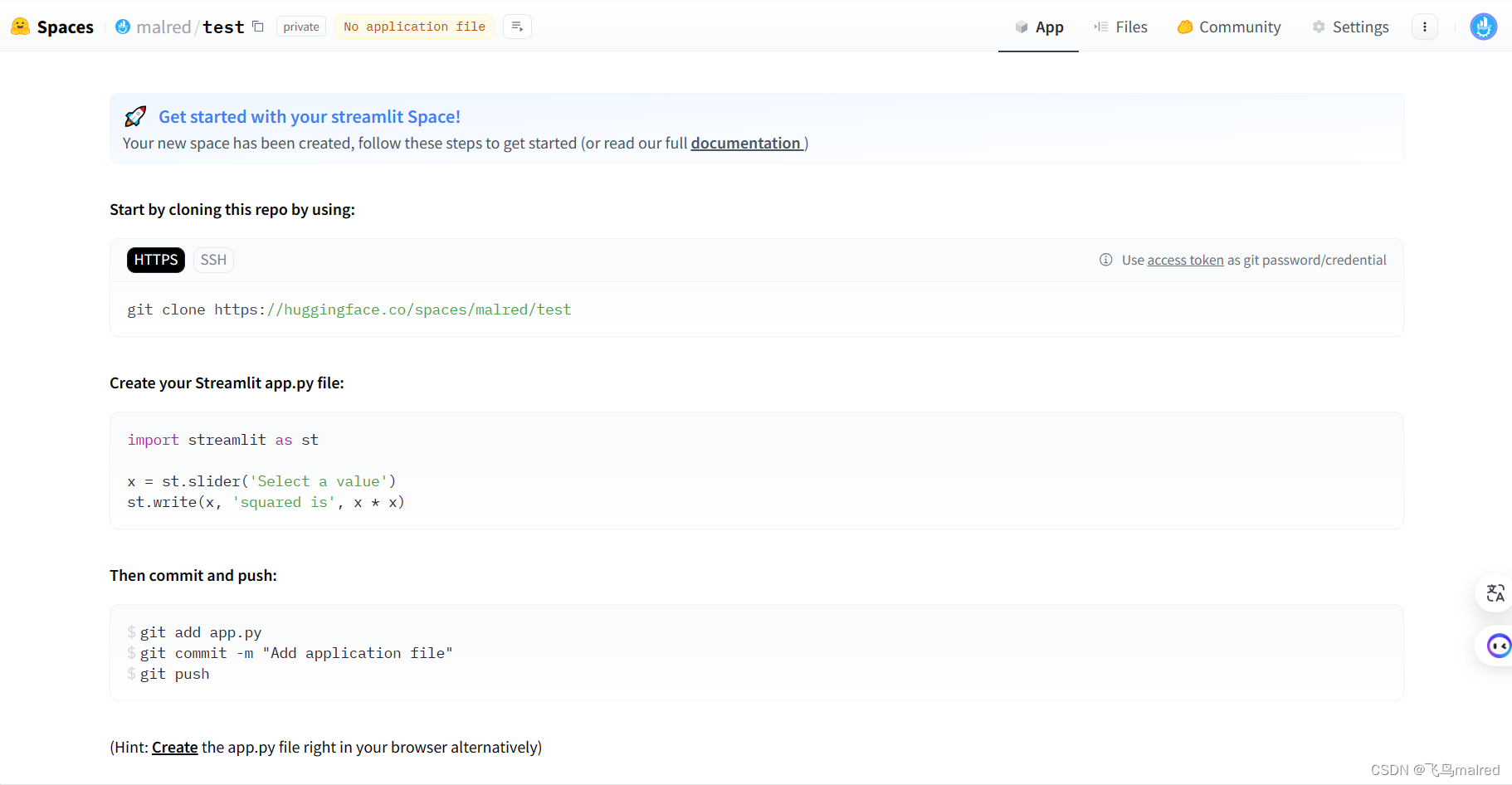Image resolution: width=1512 pixels, height=785 pixels.
Task: Click the private visibility badge
Action: coord(301,27)
